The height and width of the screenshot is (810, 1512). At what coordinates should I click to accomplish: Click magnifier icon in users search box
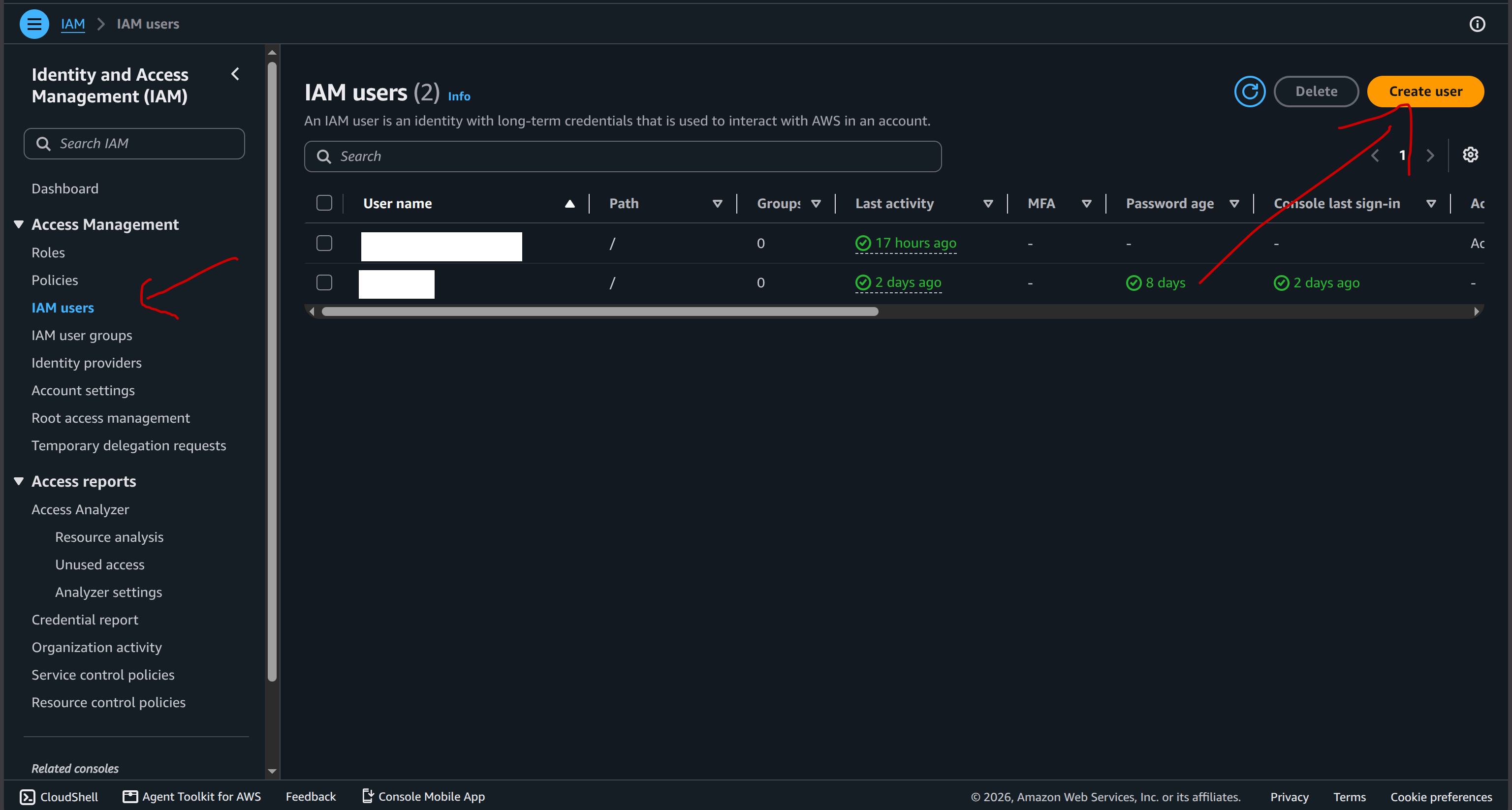click(x=323, y=156)
